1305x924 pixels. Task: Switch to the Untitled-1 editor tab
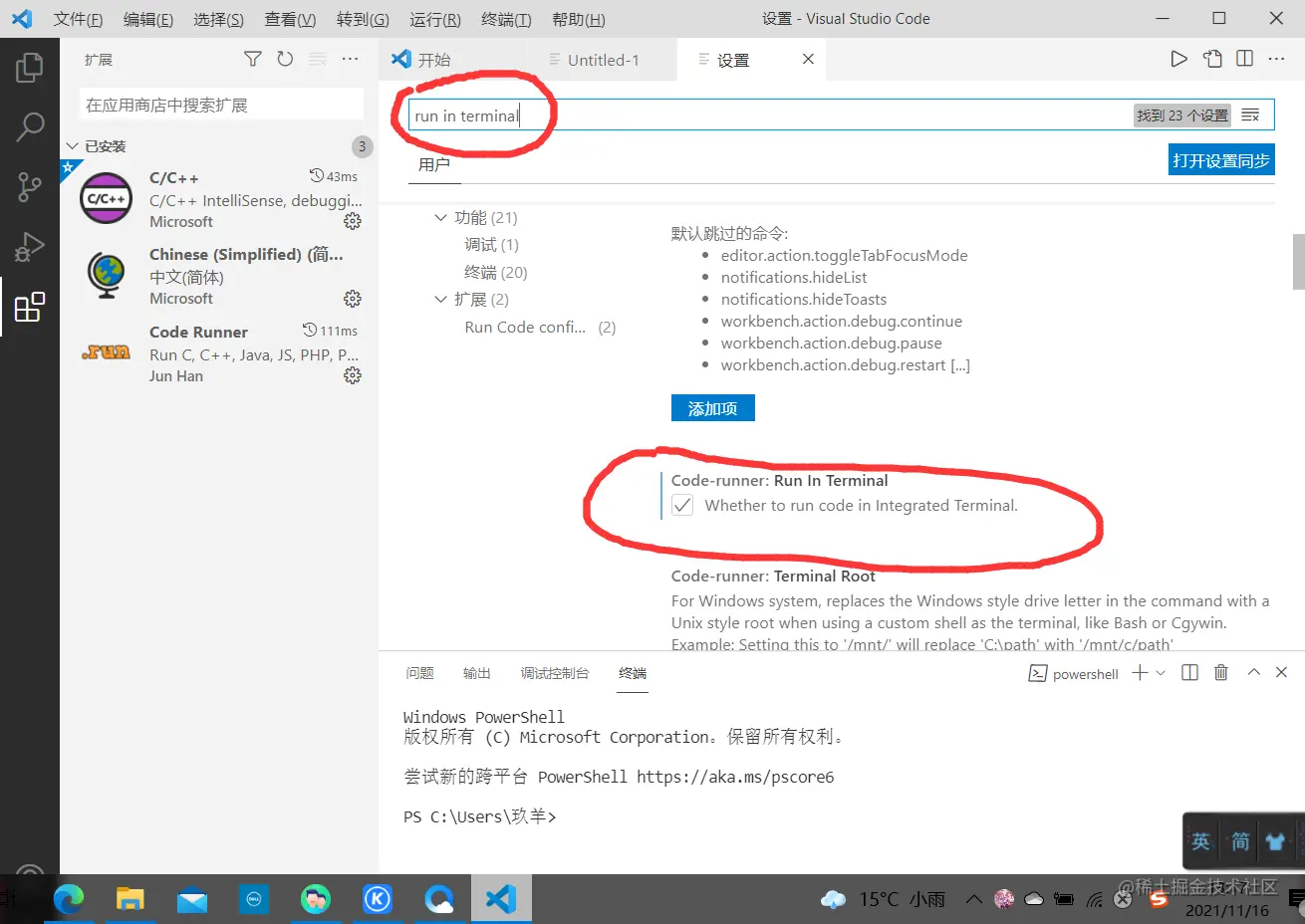coord(602,59)
